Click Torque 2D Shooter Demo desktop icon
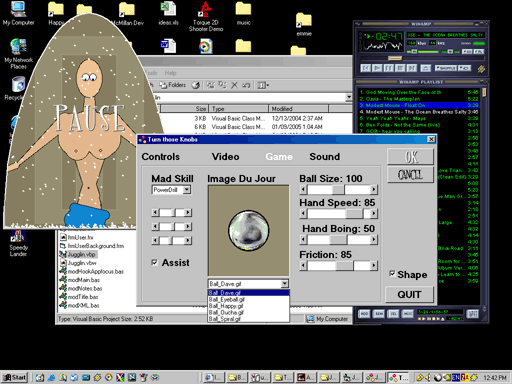This screenshot has height=384, width=512. click(206, 16)
